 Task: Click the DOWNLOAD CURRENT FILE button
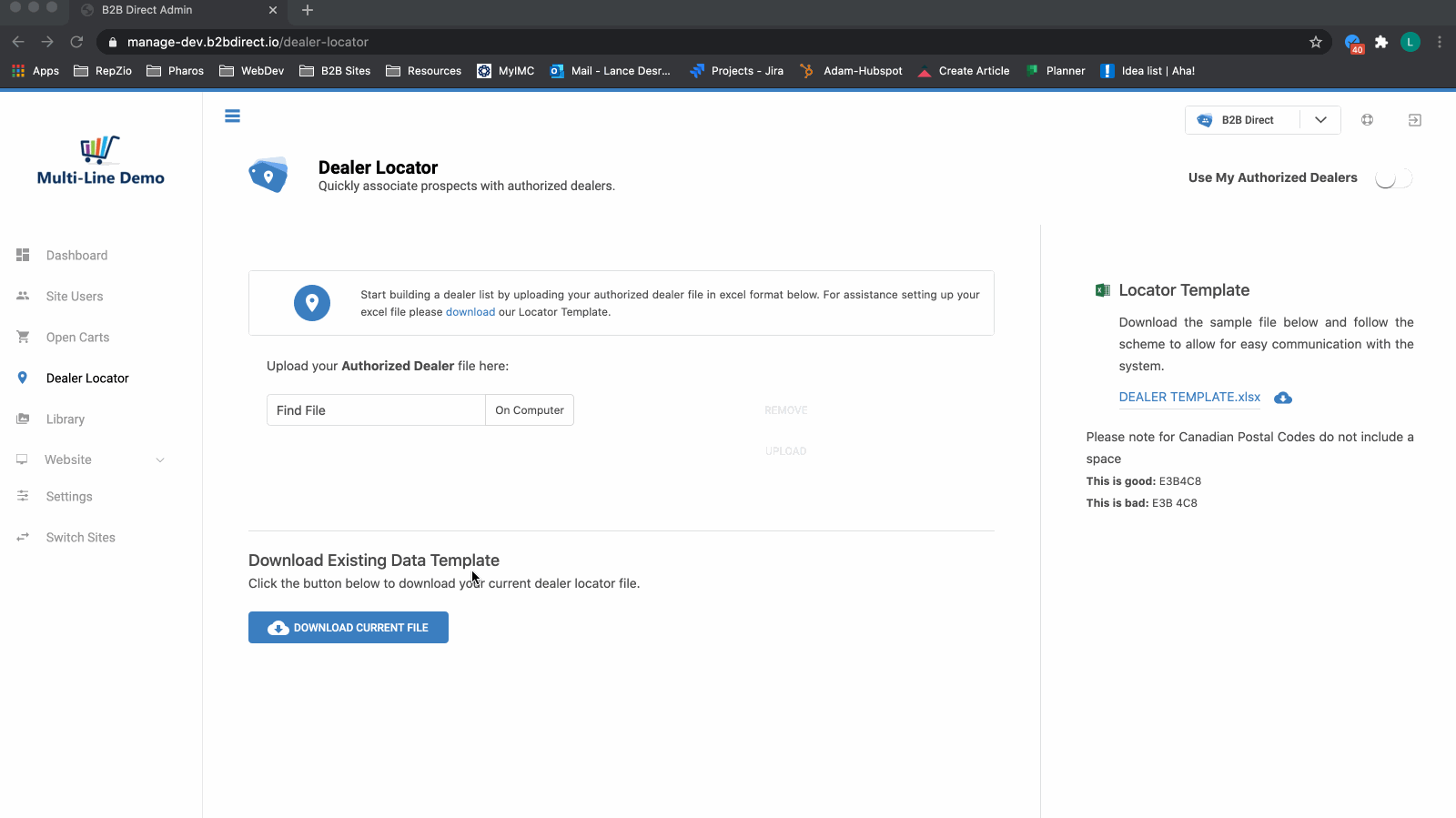tap(349, 627)
